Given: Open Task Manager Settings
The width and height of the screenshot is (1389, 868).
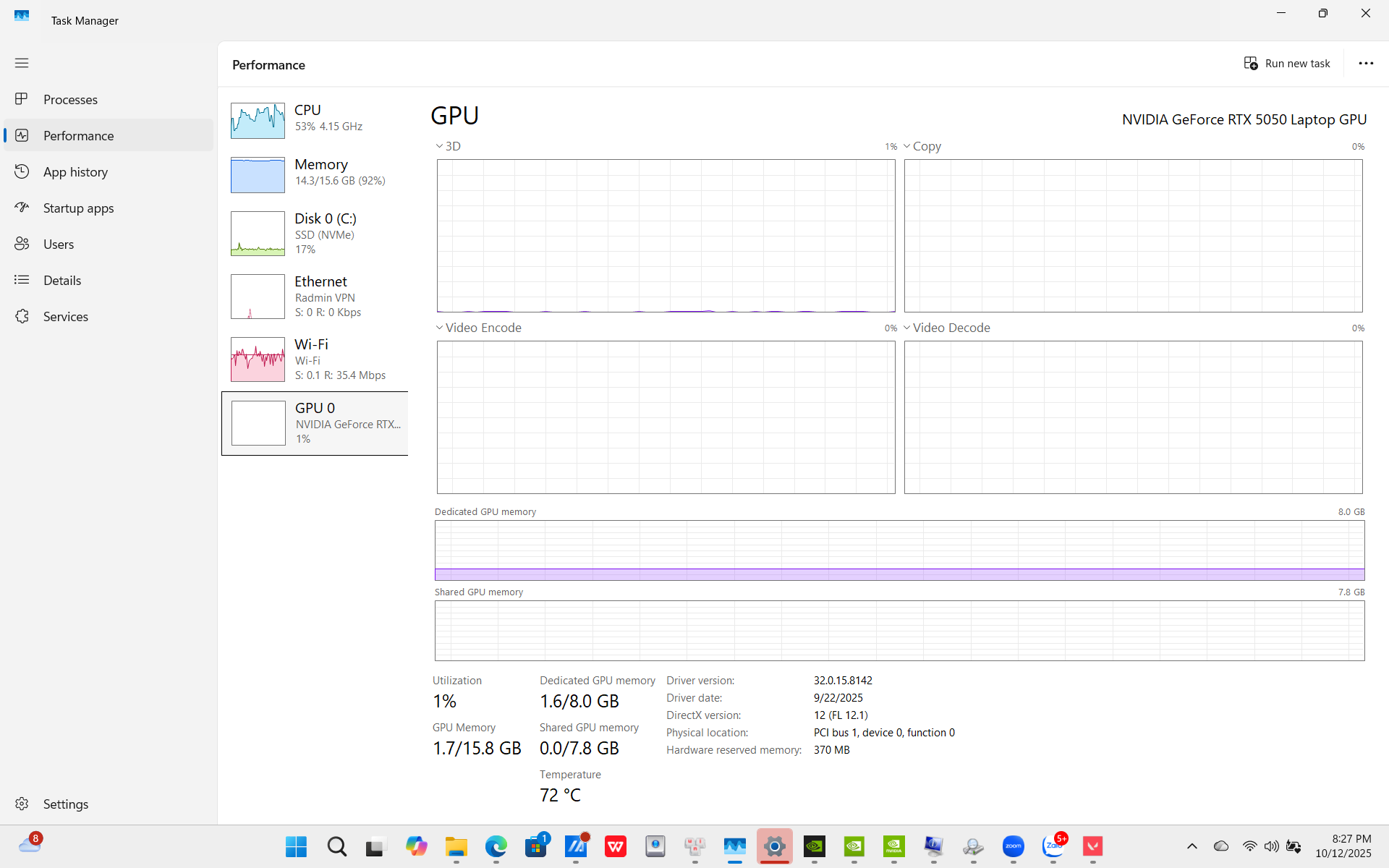Looking at the screenshot, I should [x=65, y=804].
